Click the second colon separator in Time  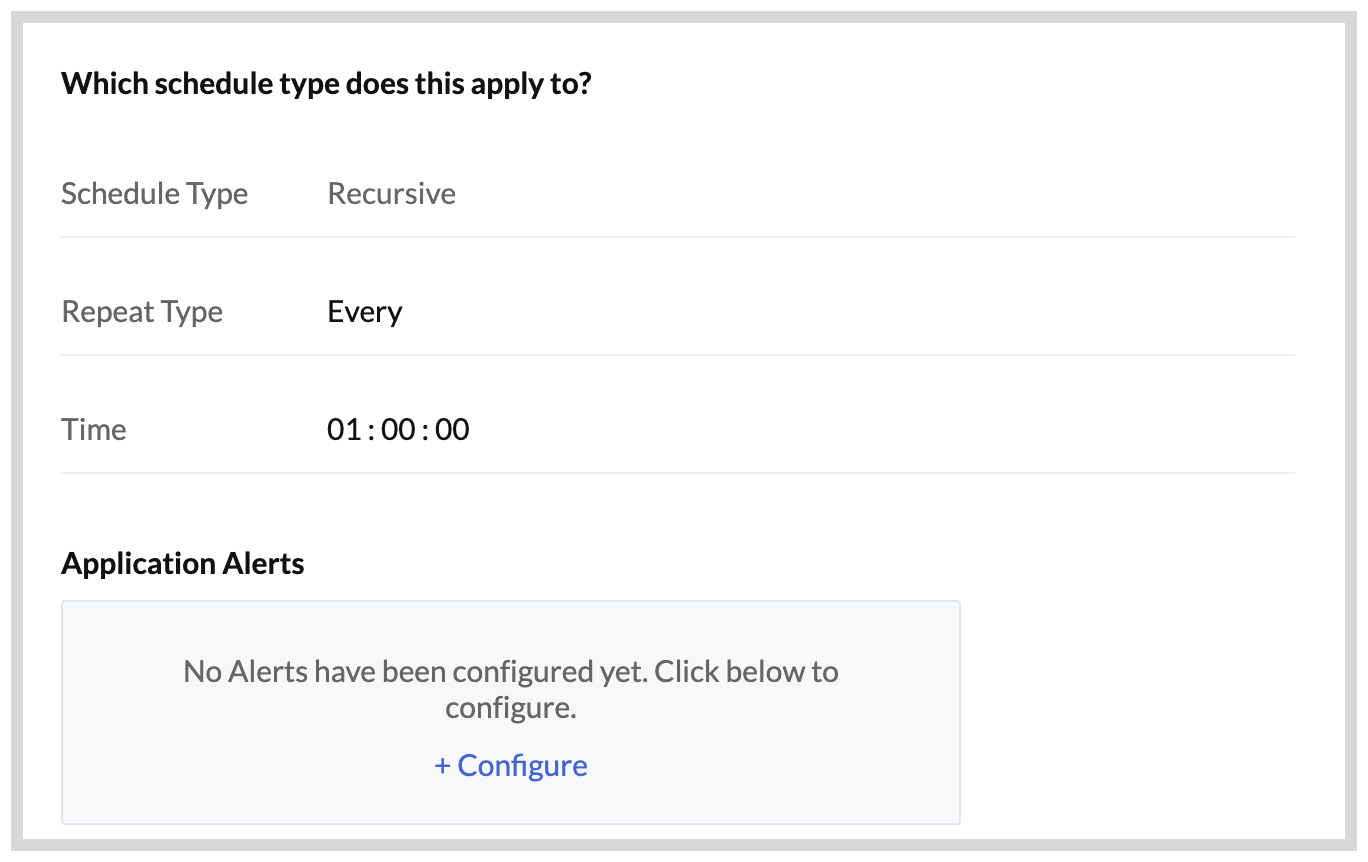click(x=424, y=430)
